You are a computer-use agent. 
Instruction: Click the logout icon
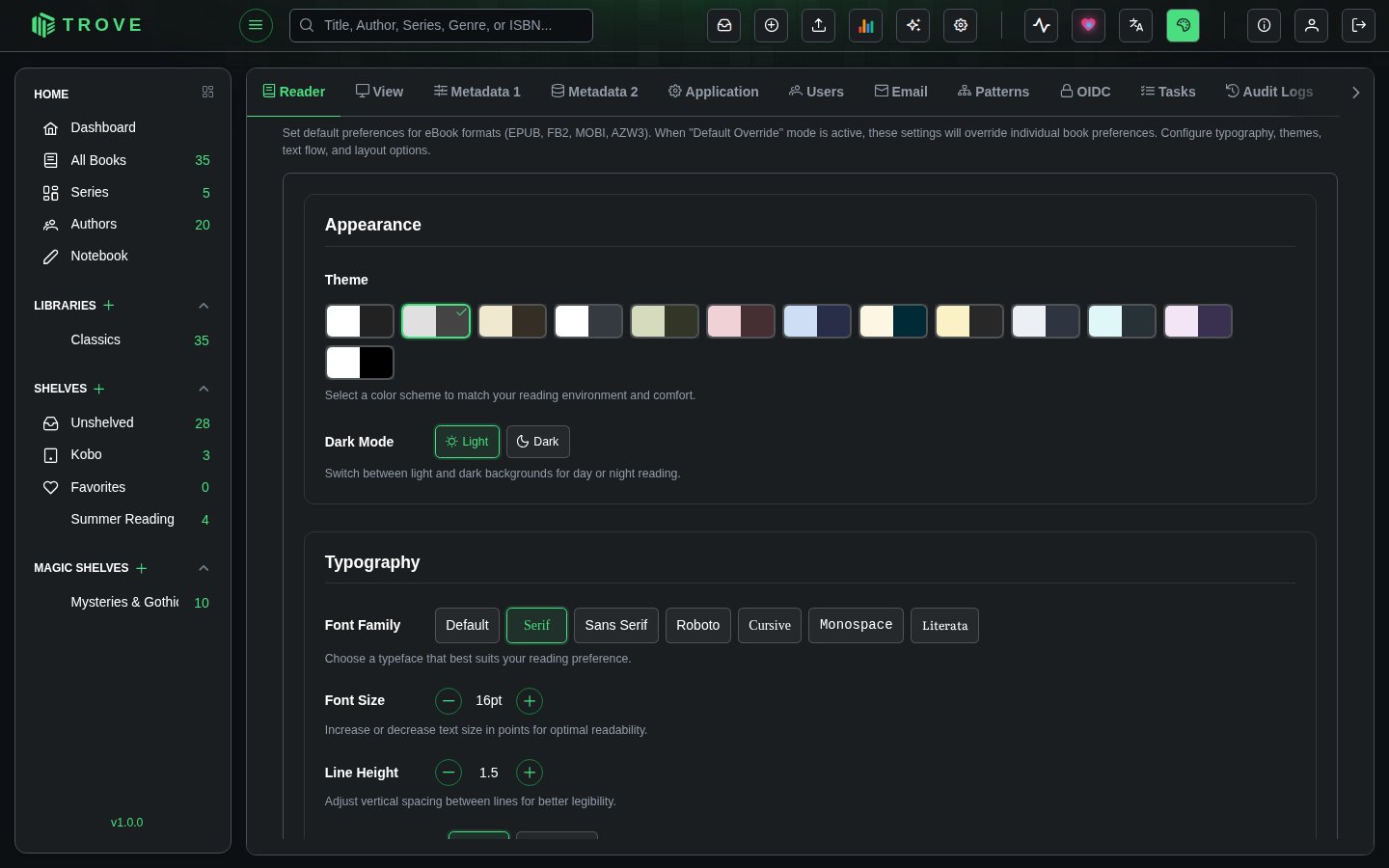pyautogui.click(x=1359, y=25)
